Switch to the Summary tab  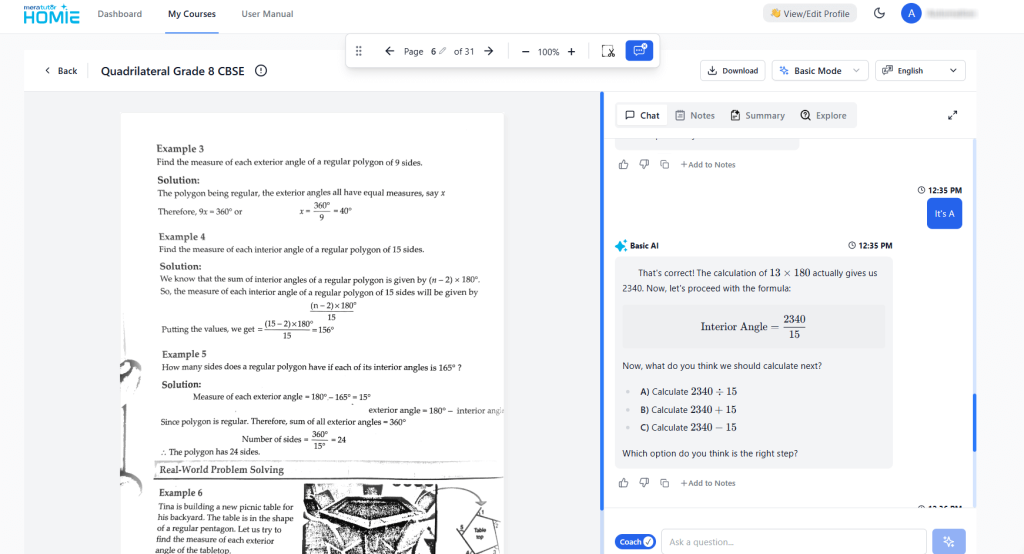point(758,115)
